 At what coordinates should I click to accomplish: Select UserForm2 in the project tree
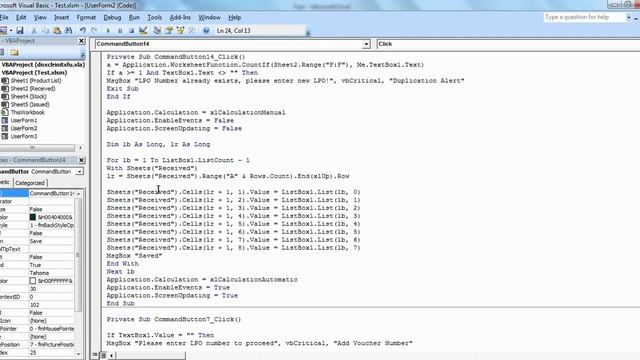24,128
